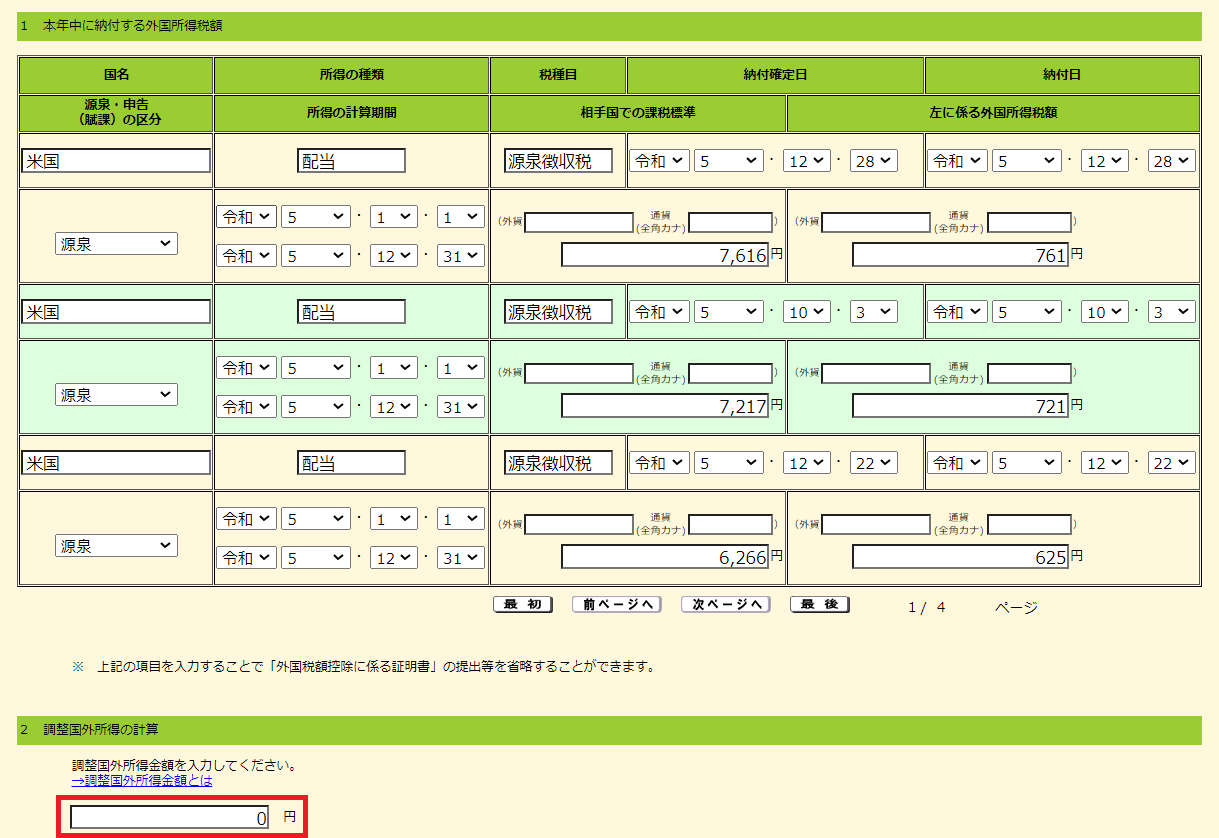
Task: Click the 前ページへ (previous page) button
Action: tap(616, 604)
